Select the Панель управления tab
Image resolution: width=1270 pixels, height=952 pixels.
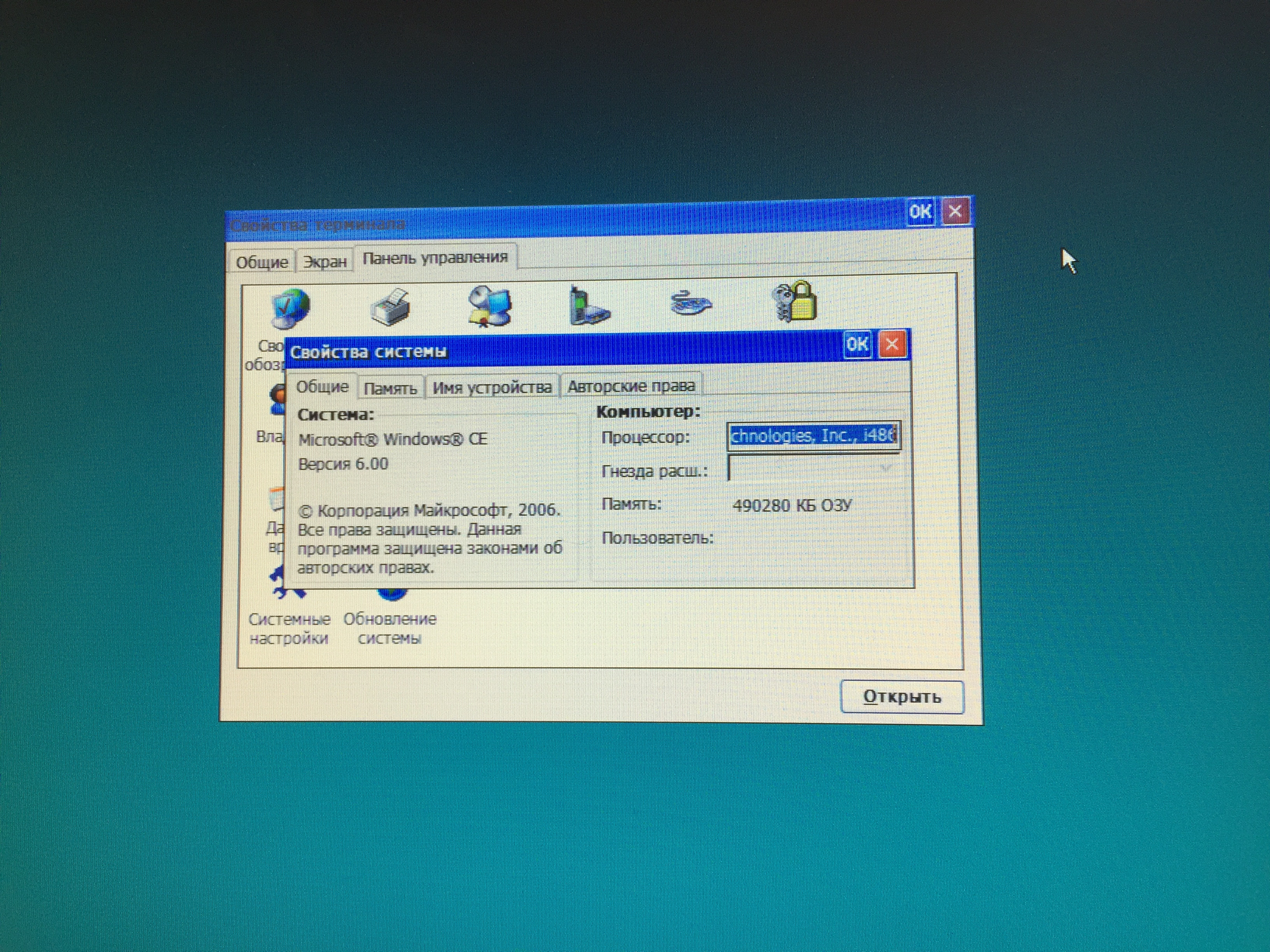435,258
